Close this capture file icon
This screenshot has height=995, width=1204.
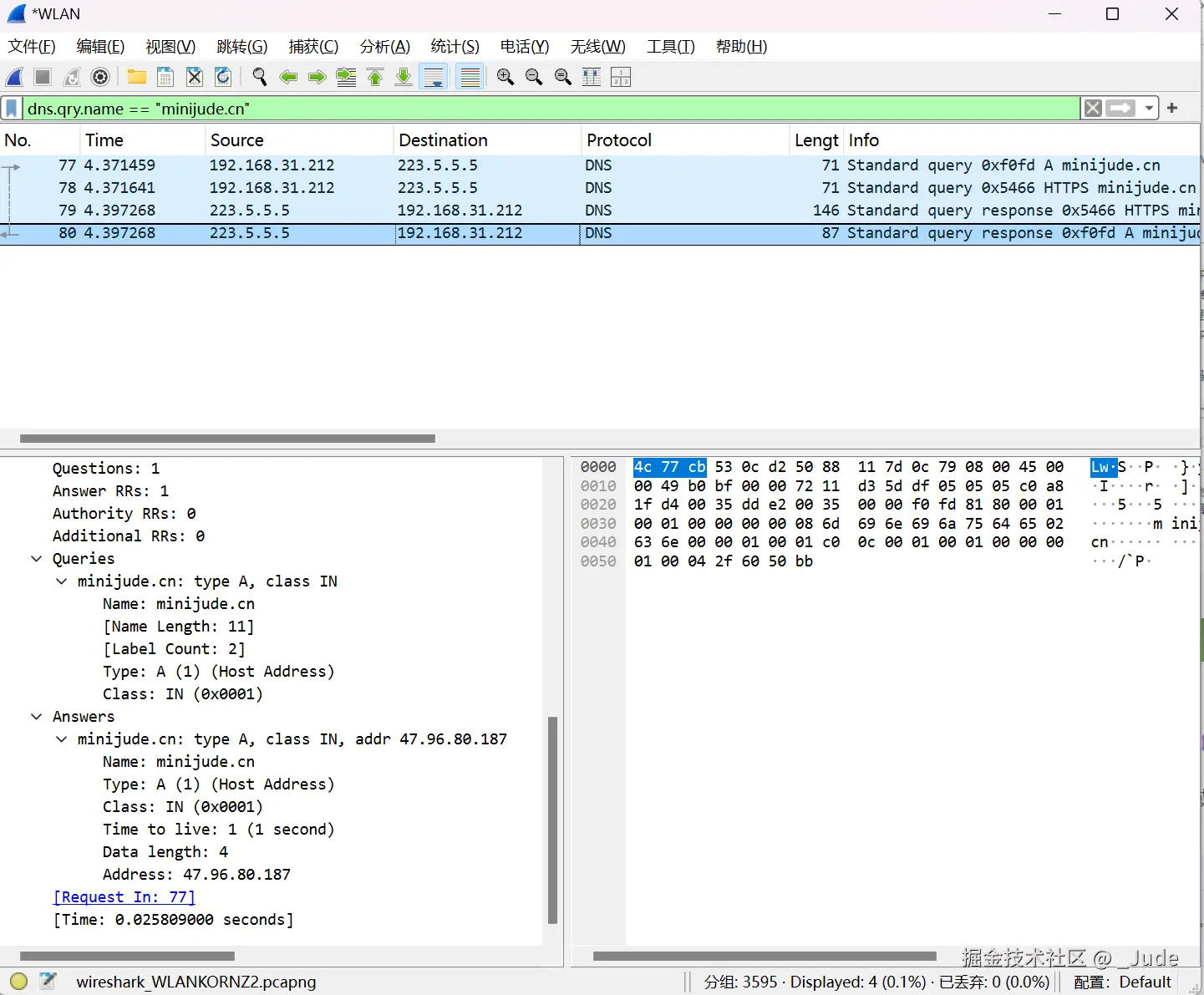pos(195,77)
